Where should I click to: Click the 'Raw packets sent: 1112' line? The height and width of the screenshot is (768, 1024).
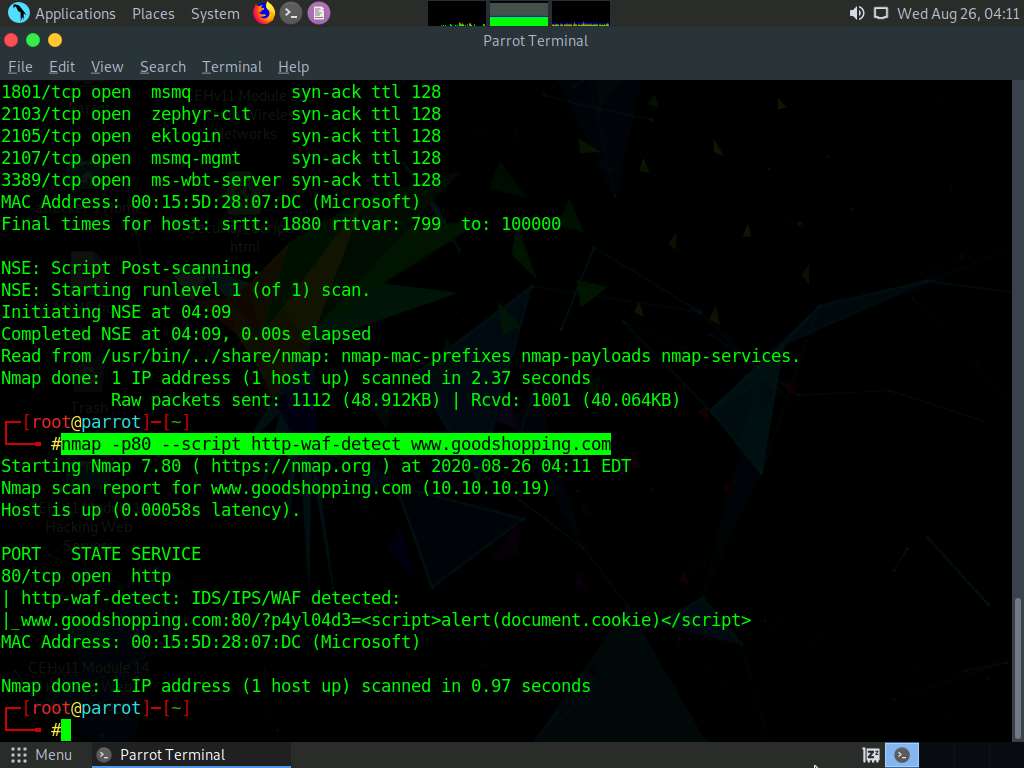[395, 400]
